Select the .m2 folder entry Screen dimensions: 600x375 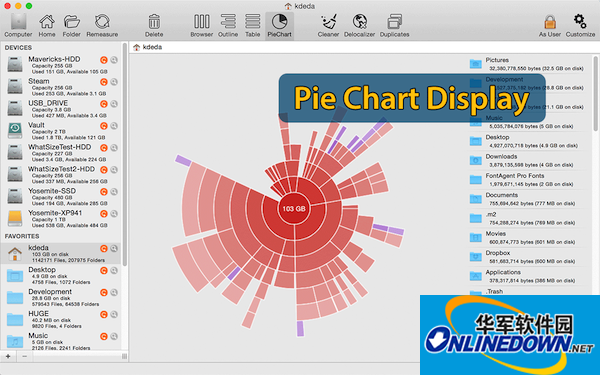coord(527,218)
